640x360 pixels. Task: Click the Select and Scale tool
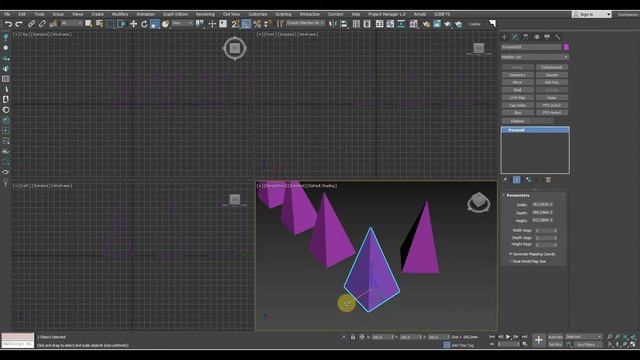(x=155, y=24)
